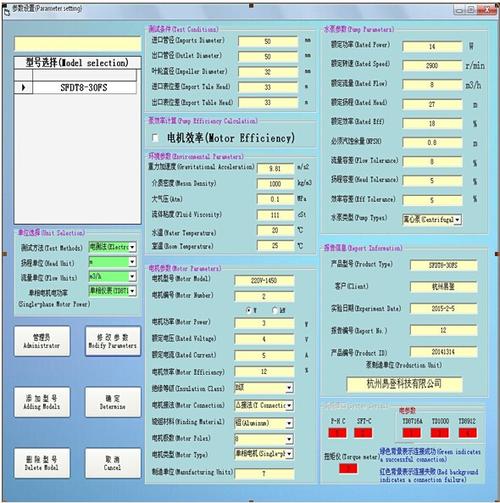The image size is (500, 503).
Task: Click the Imports Diameter input field
Action: click(268, 42)
